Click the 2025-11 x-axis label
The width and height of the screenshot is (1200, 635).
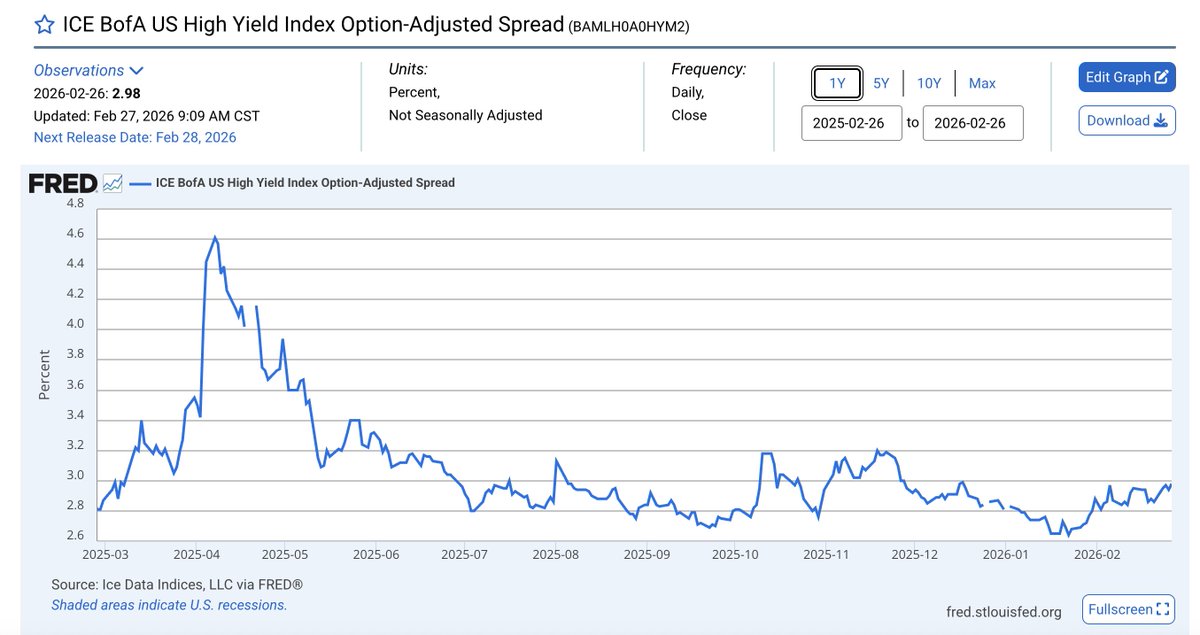pos(826,553)
